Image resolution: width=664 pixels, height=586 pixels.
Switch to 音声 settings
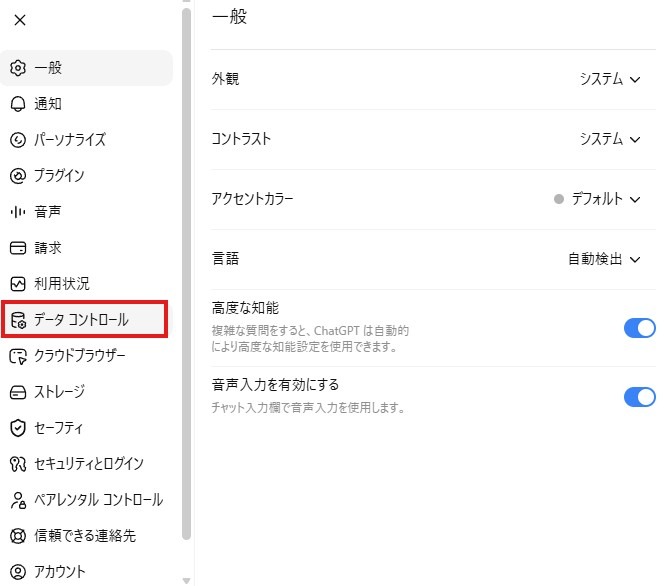tap(86, 212)
